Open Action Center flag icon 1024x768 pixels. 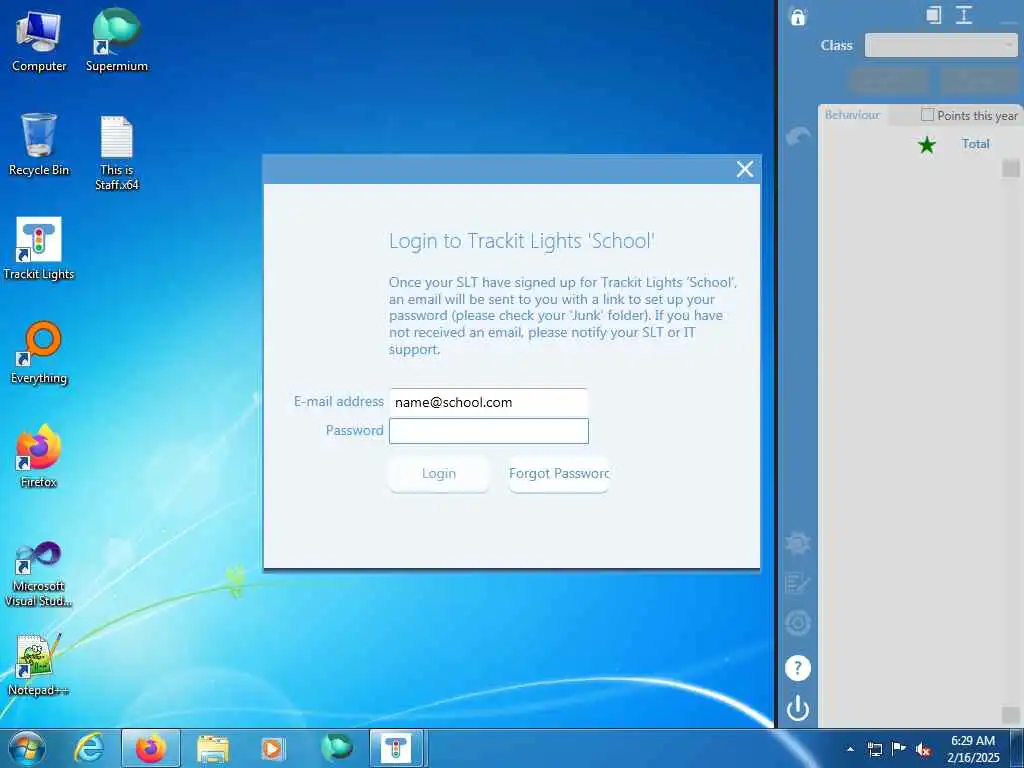[899, 749]
